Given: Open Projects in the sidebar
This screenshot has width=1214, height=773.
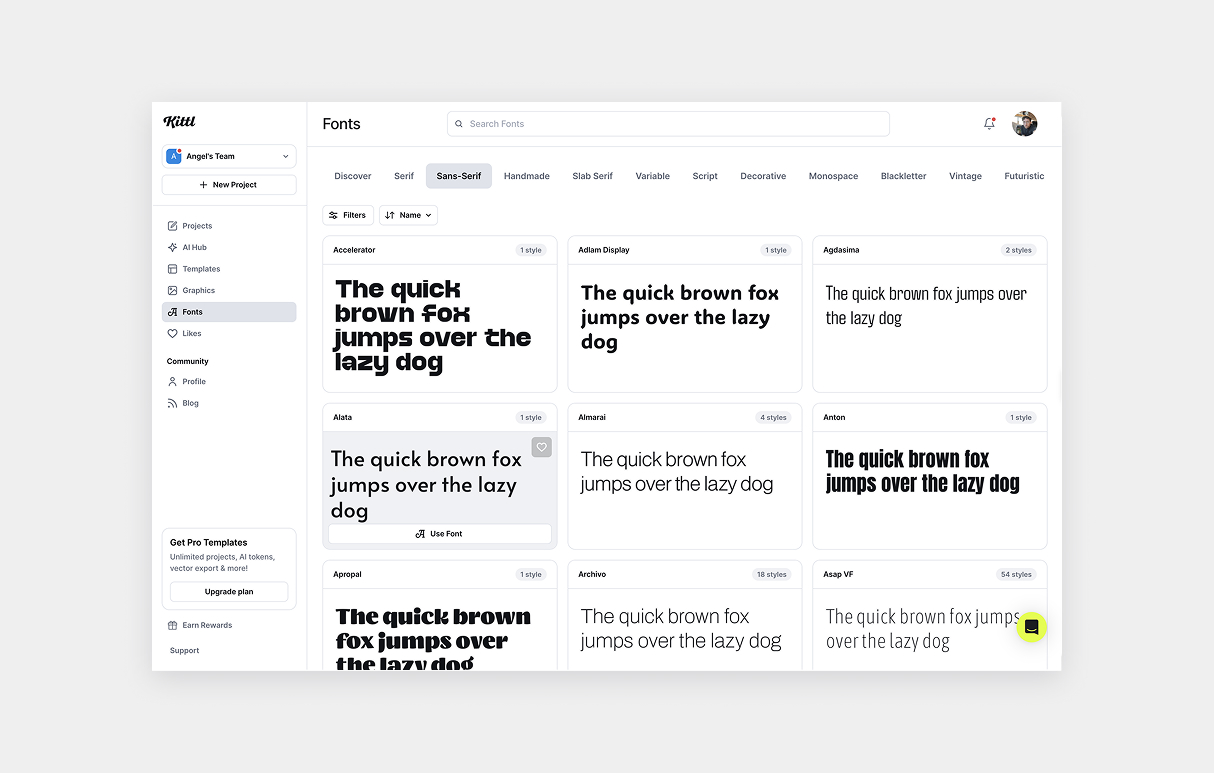Looking at the screenshot, I should click(x=229, y=226).
